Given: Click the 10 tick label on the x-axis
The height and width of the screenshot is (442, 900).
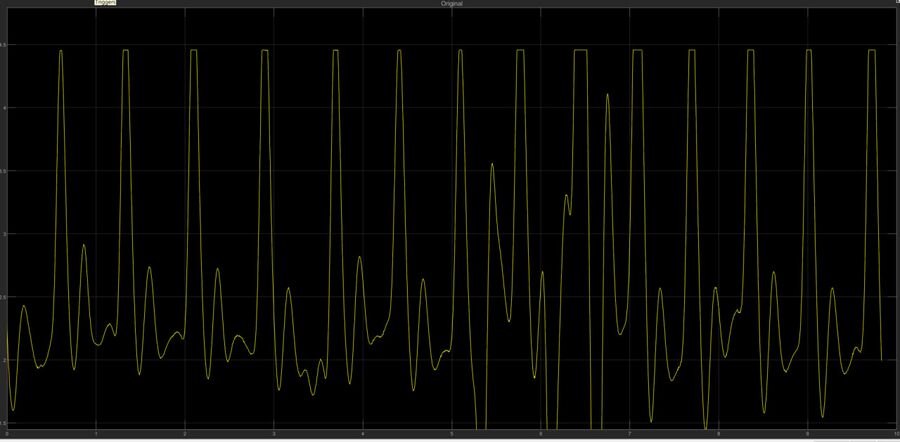Looking at the screenshot, I should [x=892, y=435].
